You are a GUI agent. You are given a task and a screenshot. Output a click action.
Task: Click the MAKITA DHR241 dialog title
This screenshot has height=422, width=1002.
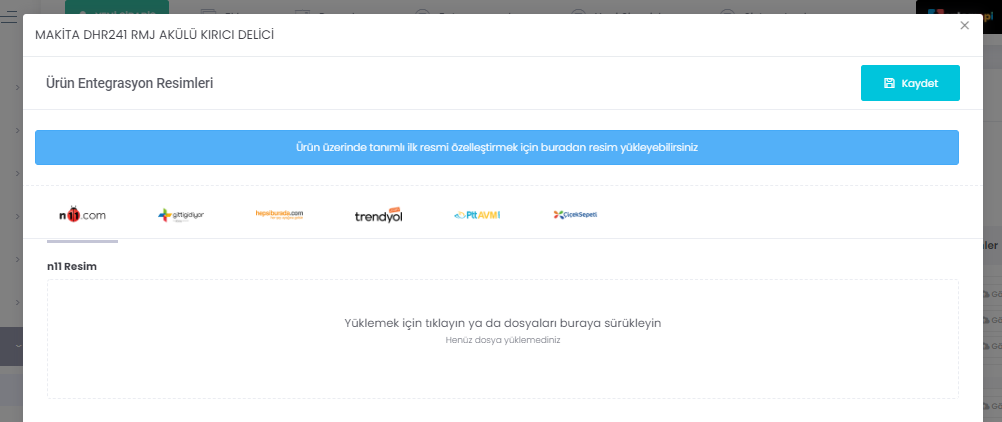coord(155,35)
